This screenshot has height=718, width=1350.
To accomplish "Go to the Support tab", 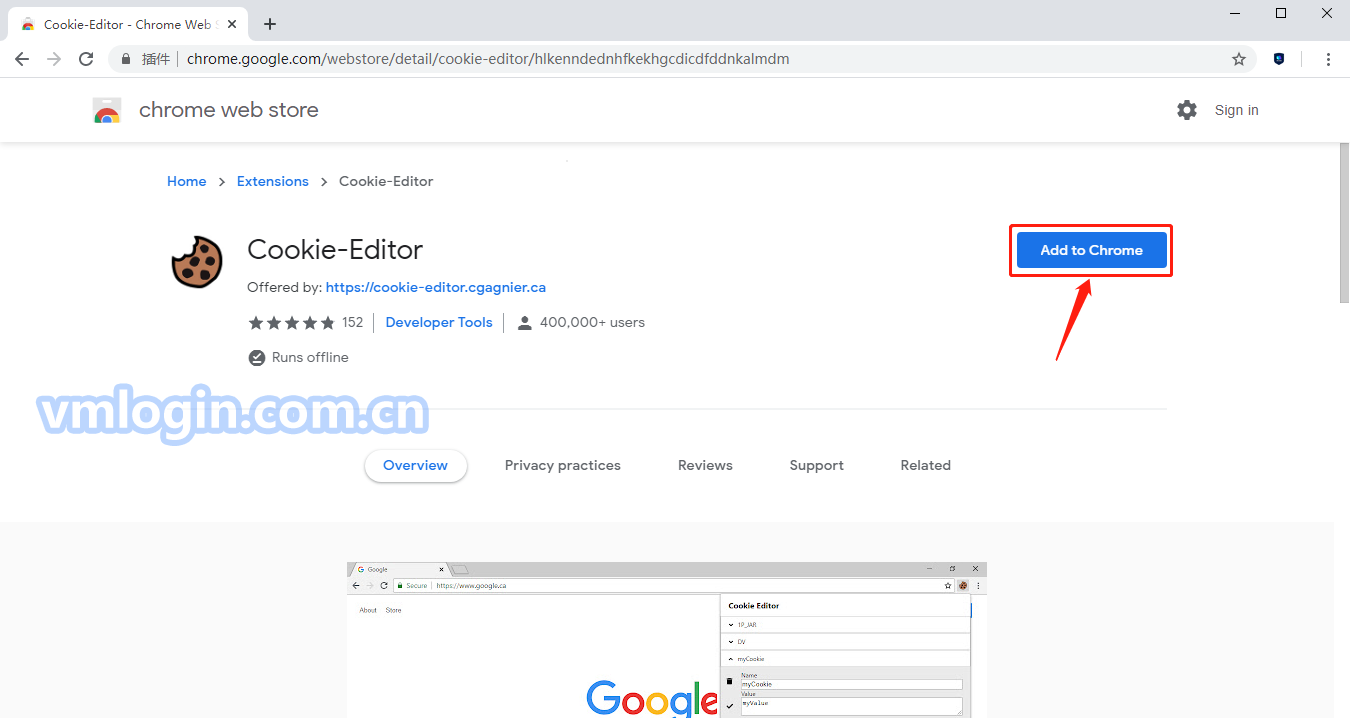I will (x=816, y=465).
